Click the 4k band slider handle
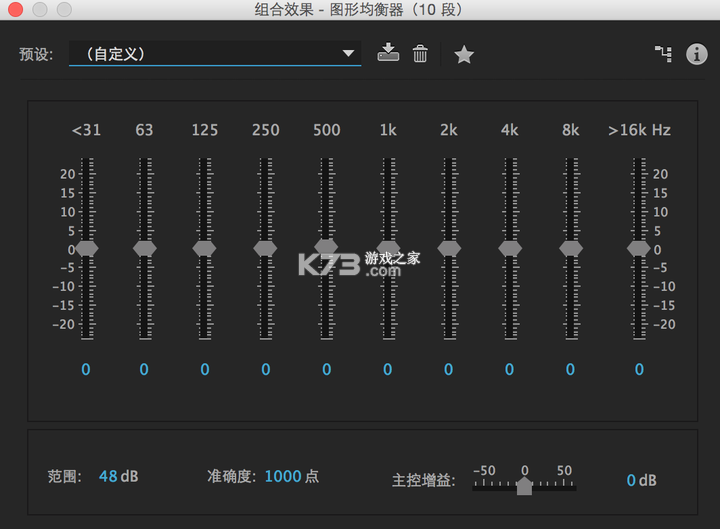 click(510, 248)
